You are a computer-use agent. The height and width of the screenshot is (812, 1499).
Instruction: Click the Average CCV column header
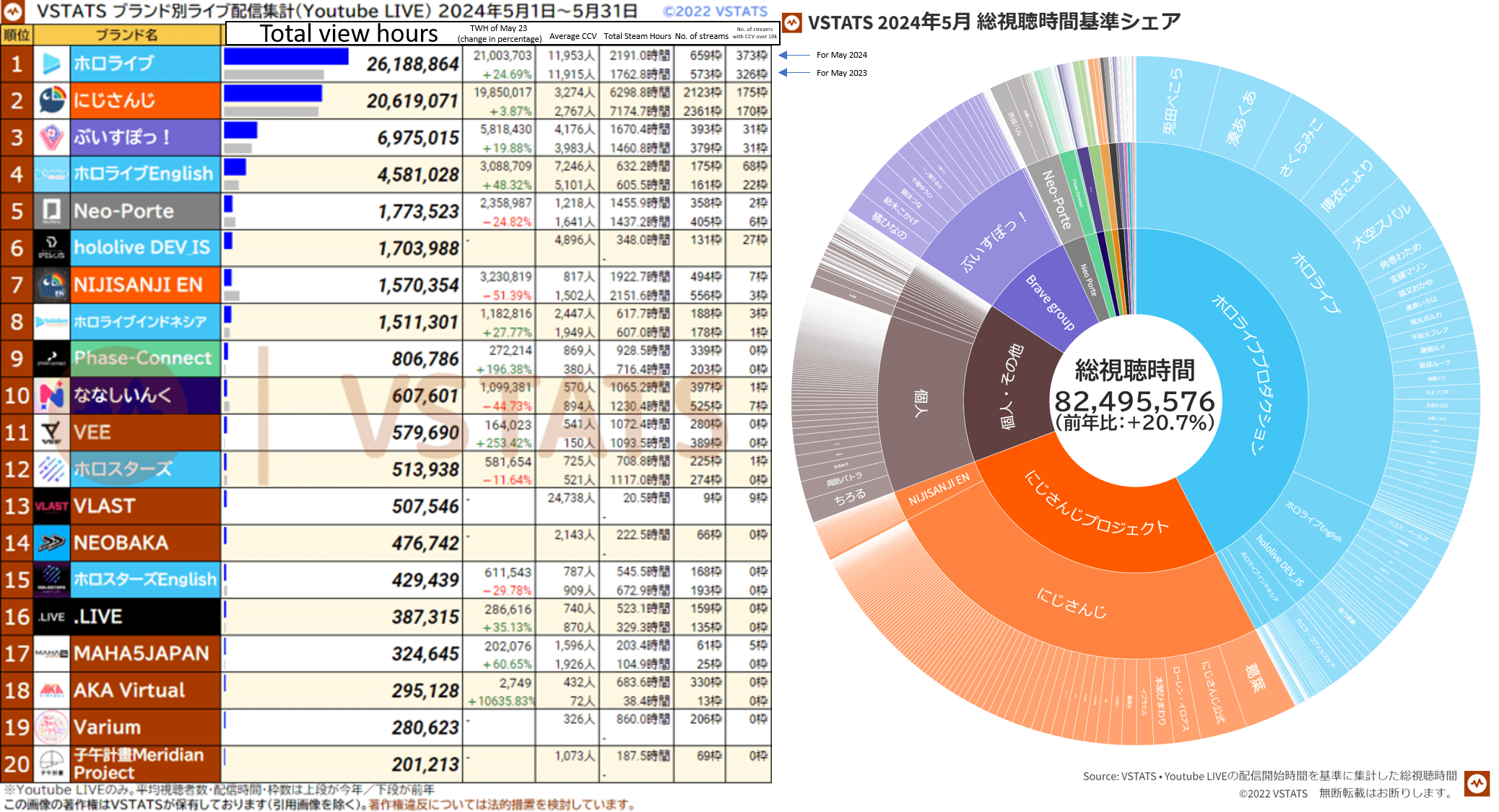tap(573, 36)
